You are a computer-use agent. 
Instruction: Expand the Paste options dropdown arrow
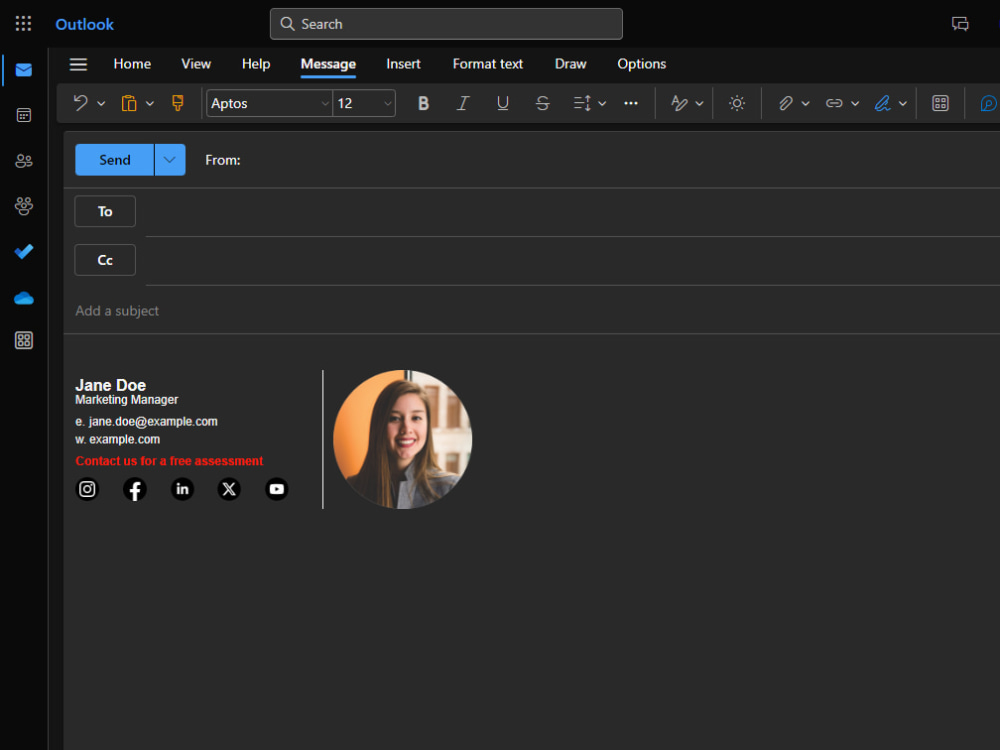point(150,103)
